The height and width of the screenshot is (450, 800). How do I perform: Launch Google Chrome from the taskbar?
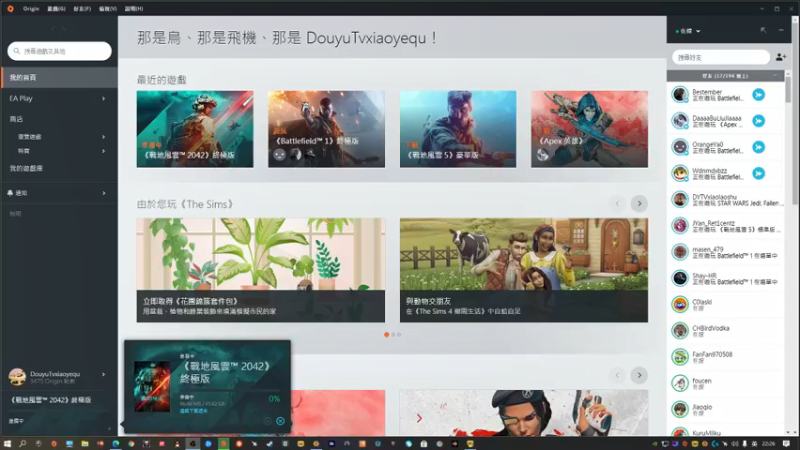point(131,444)
